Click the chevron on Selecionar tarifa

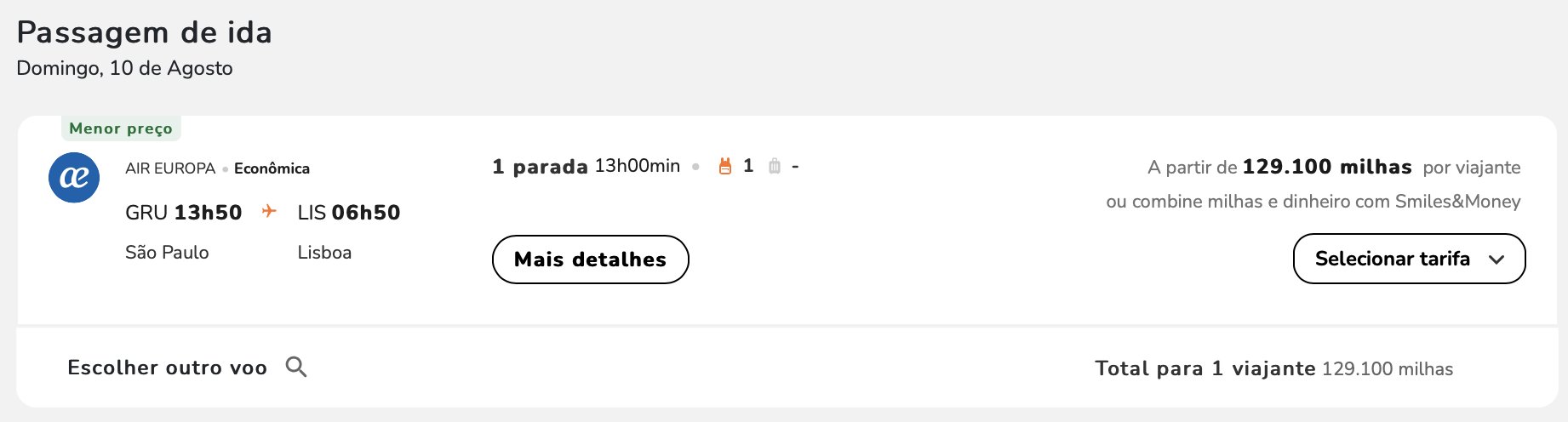[1496, 259]
